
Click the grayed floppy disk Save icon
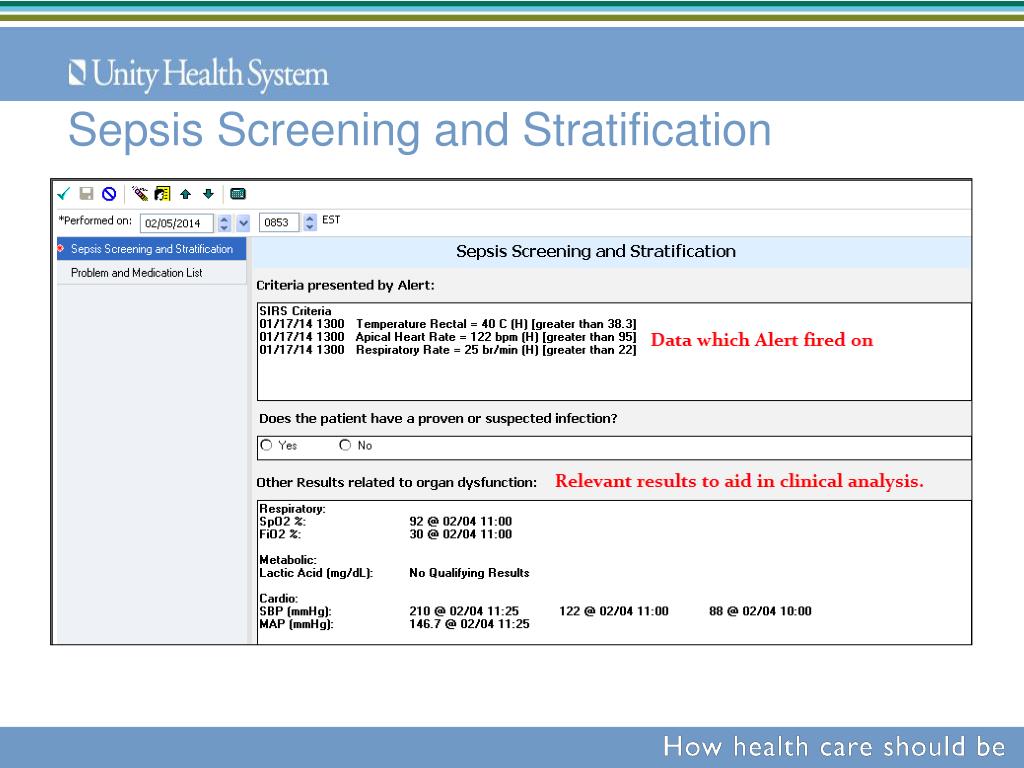click(x=86, y=193)
